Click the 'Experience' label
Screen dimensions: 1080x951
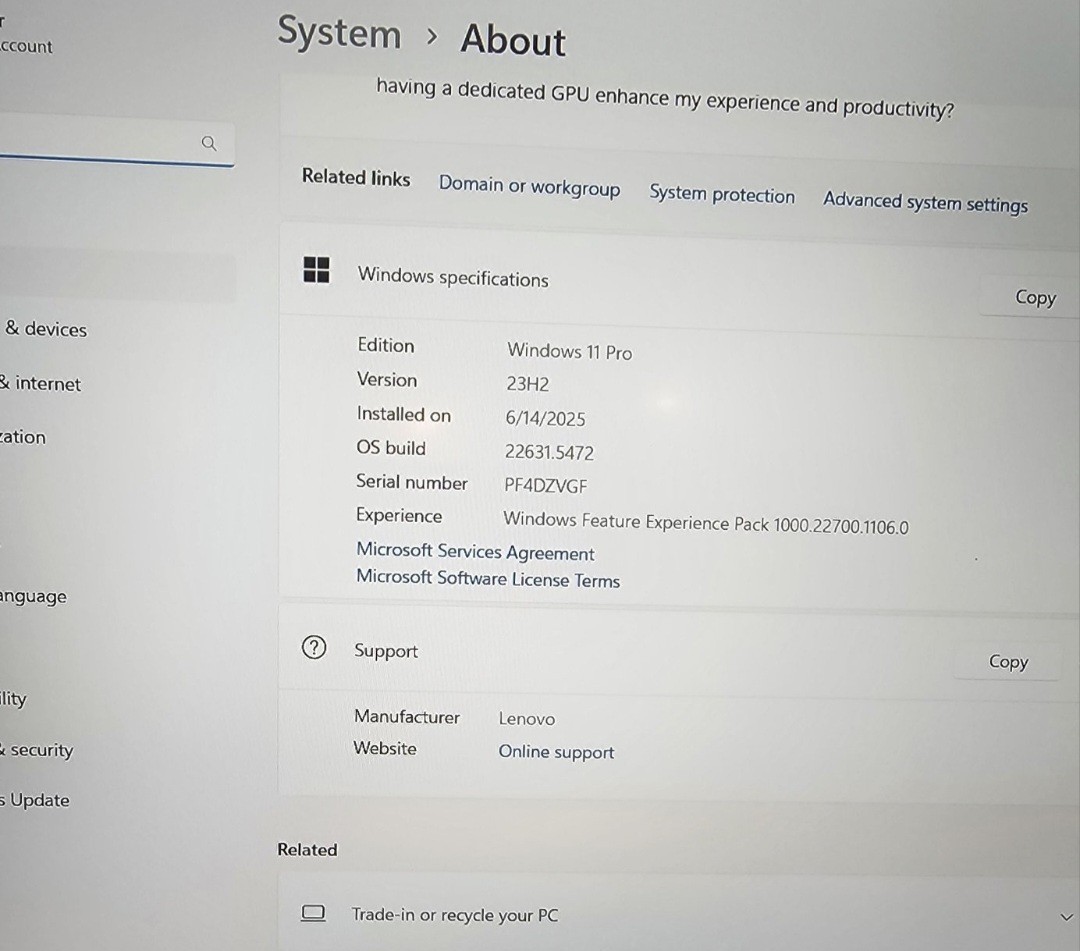pos(399,515)
